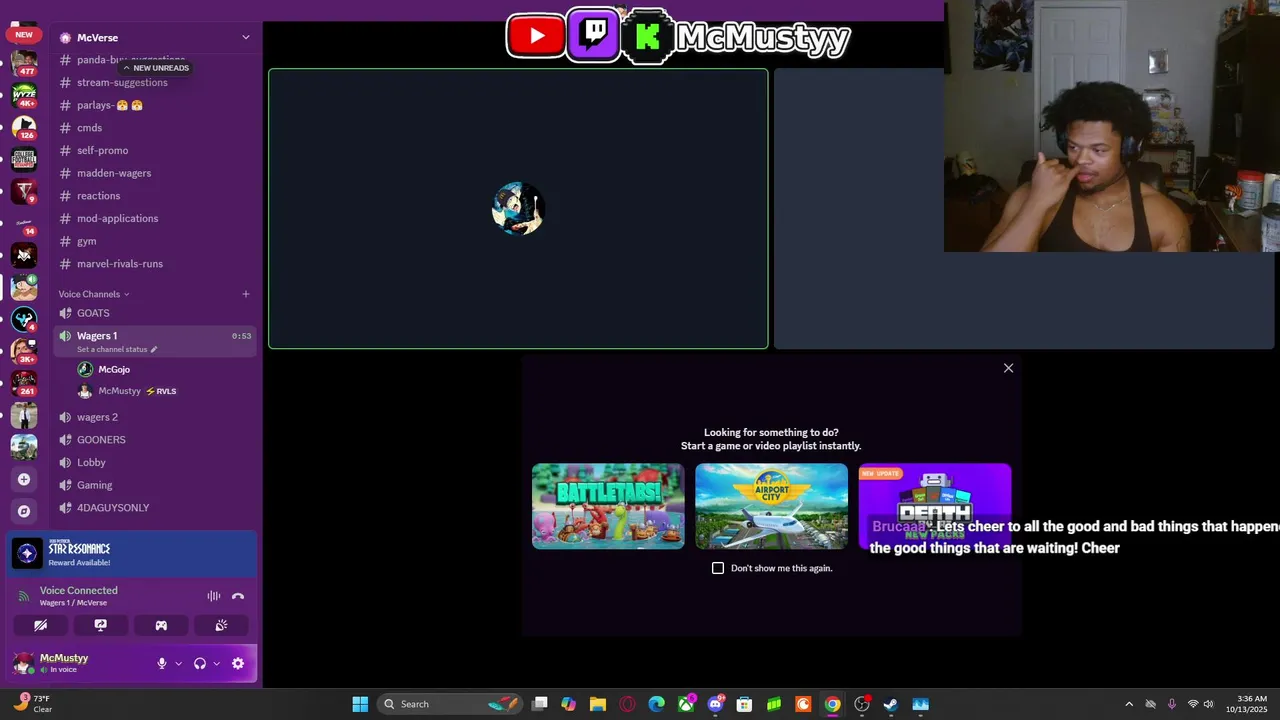Launch the Airport City activity

click(x=771, y=506)
